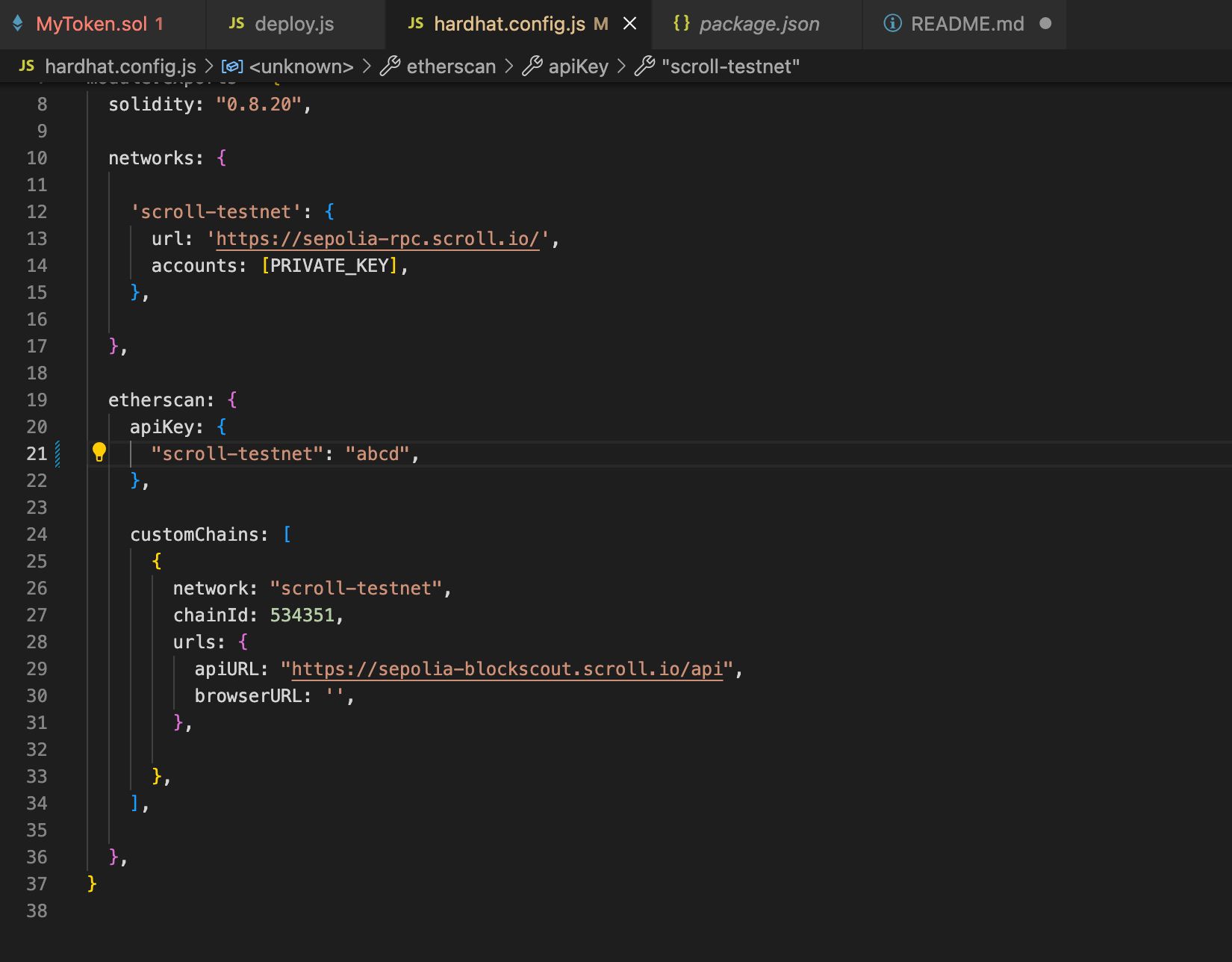Open the apiKey breadcrumb segment

579,66
